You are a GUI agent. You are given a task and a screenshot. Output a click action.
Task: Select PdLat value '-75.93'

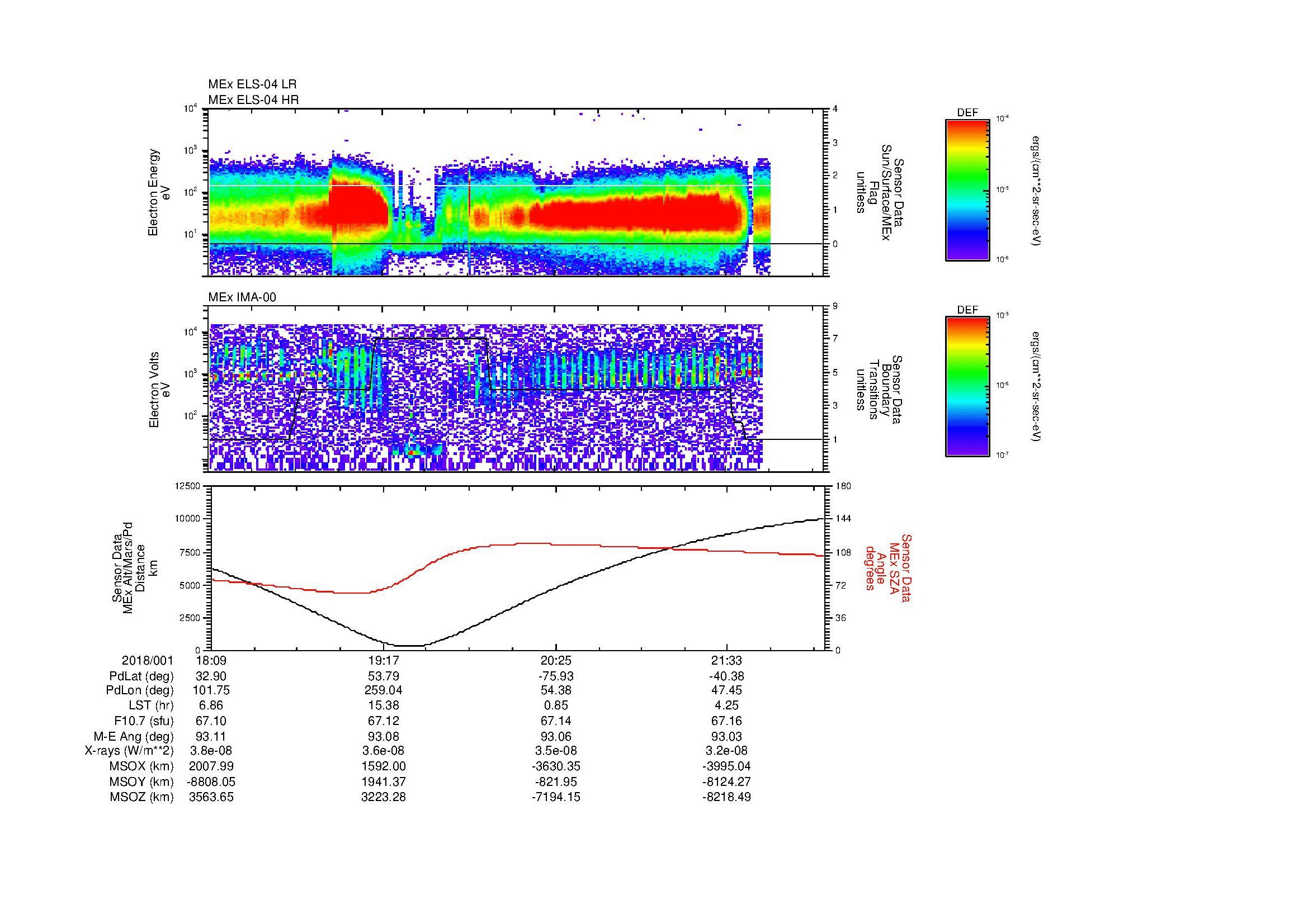(555, 676)
